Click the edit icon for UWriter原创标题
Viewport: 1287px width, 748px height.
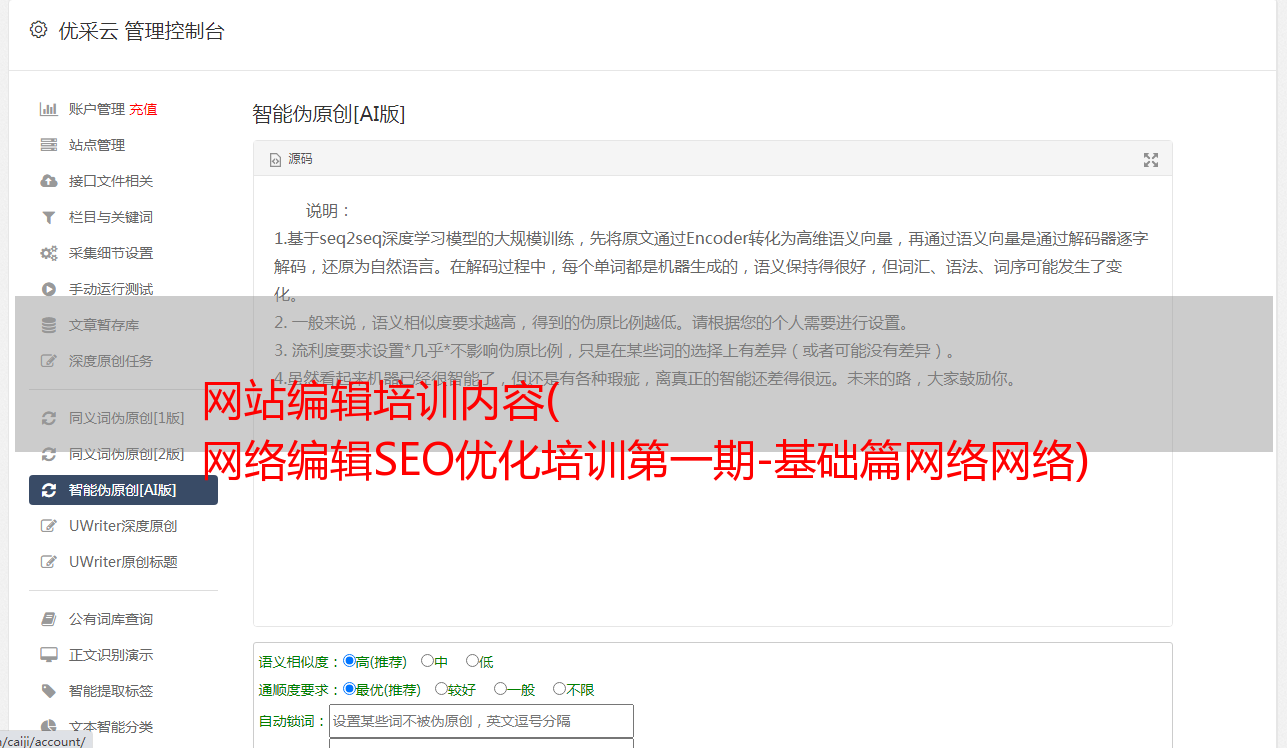(48, 562)
